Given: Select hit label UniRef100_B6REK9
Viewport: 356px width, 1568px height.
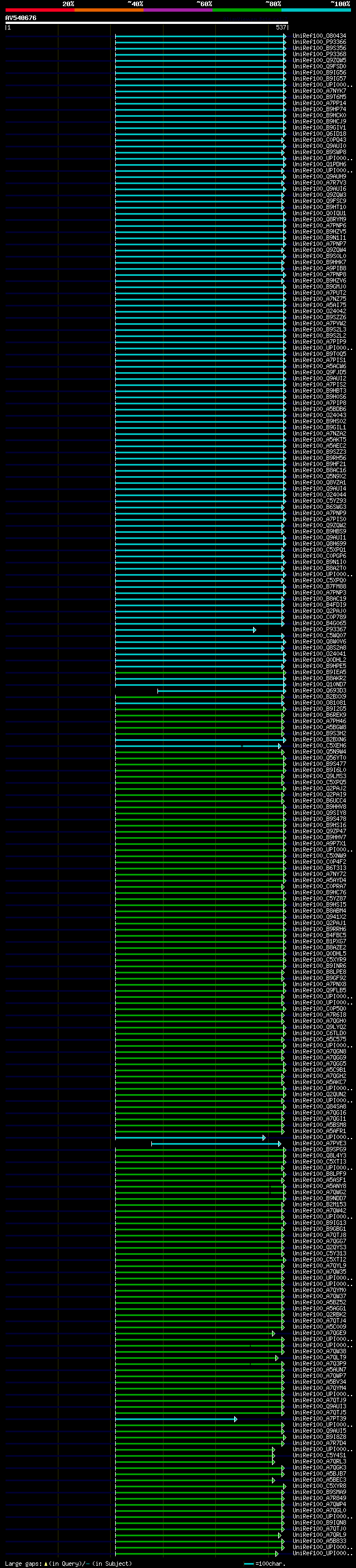Looking at the screenshot, I should pos(319,716).
